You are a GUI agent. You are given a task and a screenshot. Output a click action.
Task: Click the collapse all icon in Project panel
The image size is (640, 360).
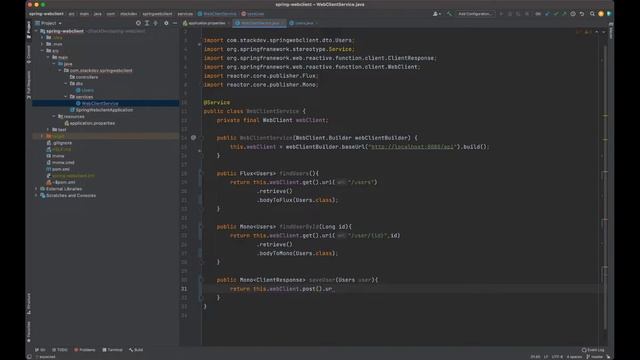pyautogui.click(x=156, y=23)
